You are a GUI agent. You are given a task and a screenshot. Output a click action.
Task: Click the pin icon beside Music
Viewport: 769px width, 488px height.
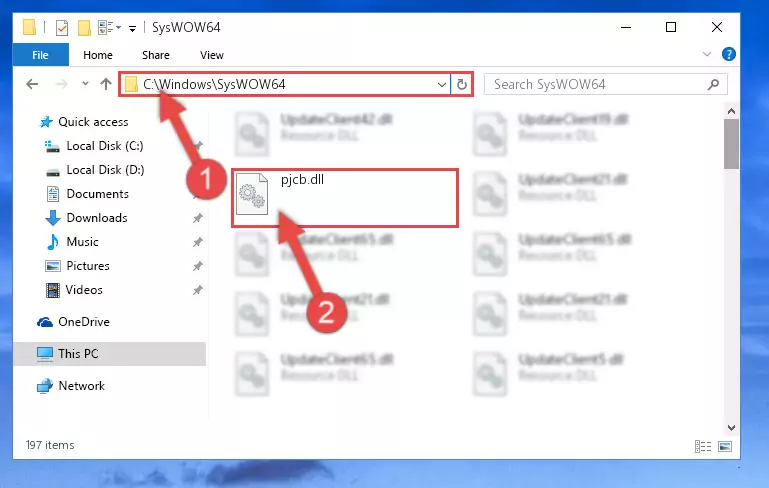[x=198, y=242]
